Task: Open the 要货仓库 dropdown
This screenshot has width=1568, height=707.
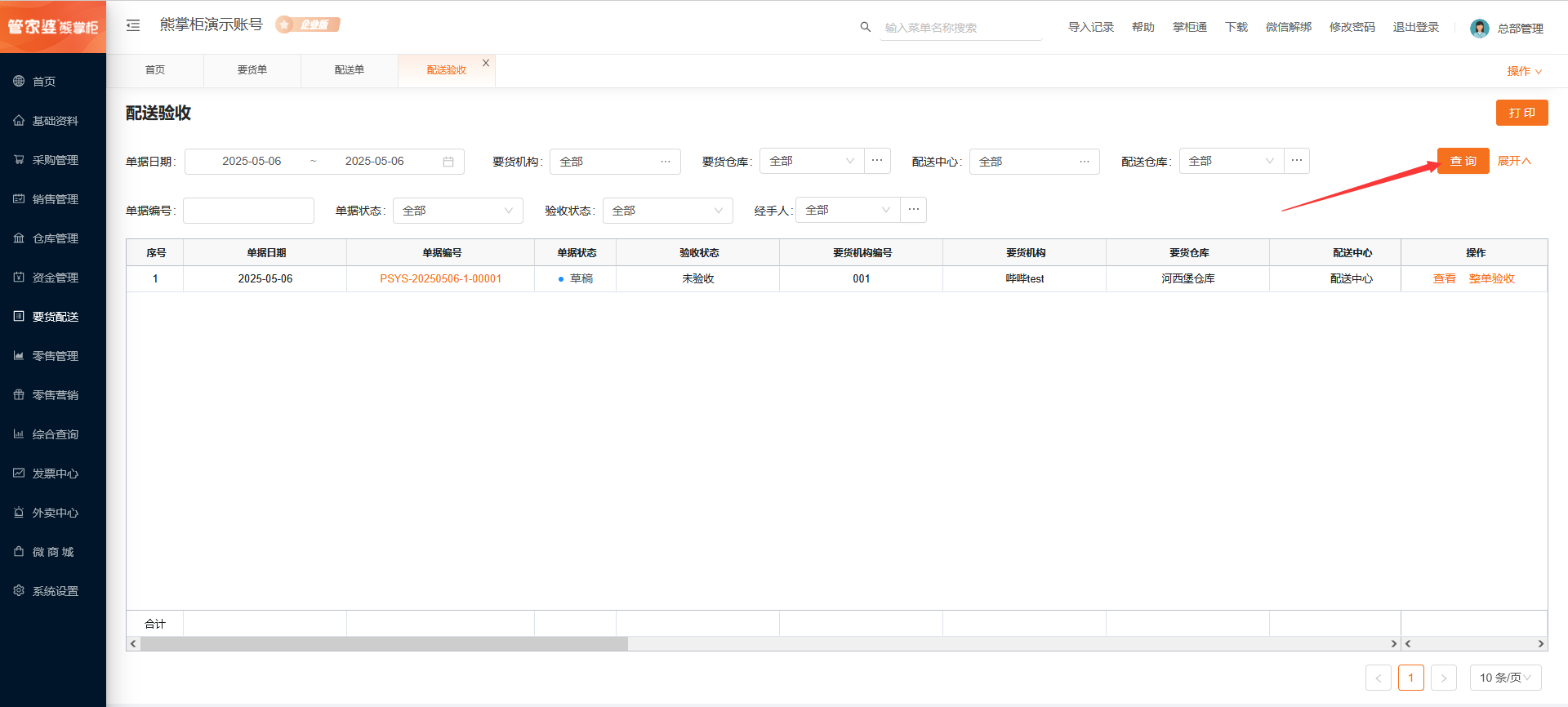Action: pos(812,161)
